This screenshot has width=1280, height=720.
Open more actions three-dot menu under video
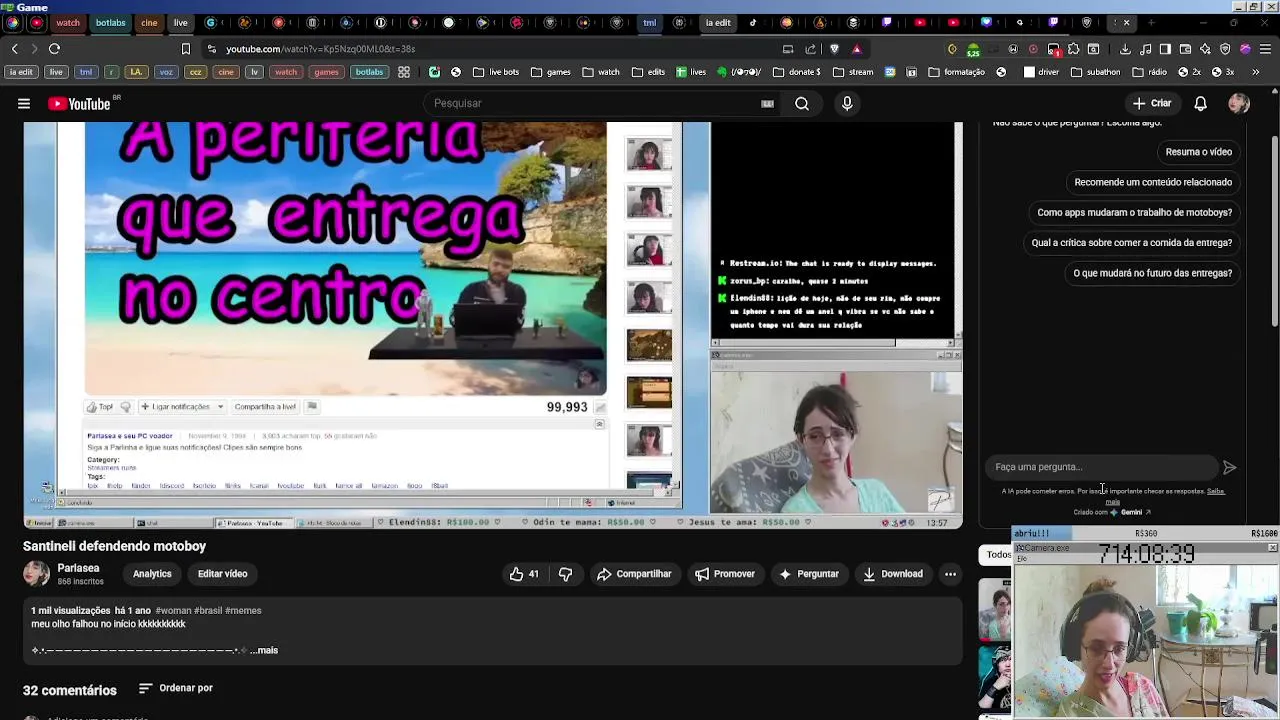(x=950, y=574)
